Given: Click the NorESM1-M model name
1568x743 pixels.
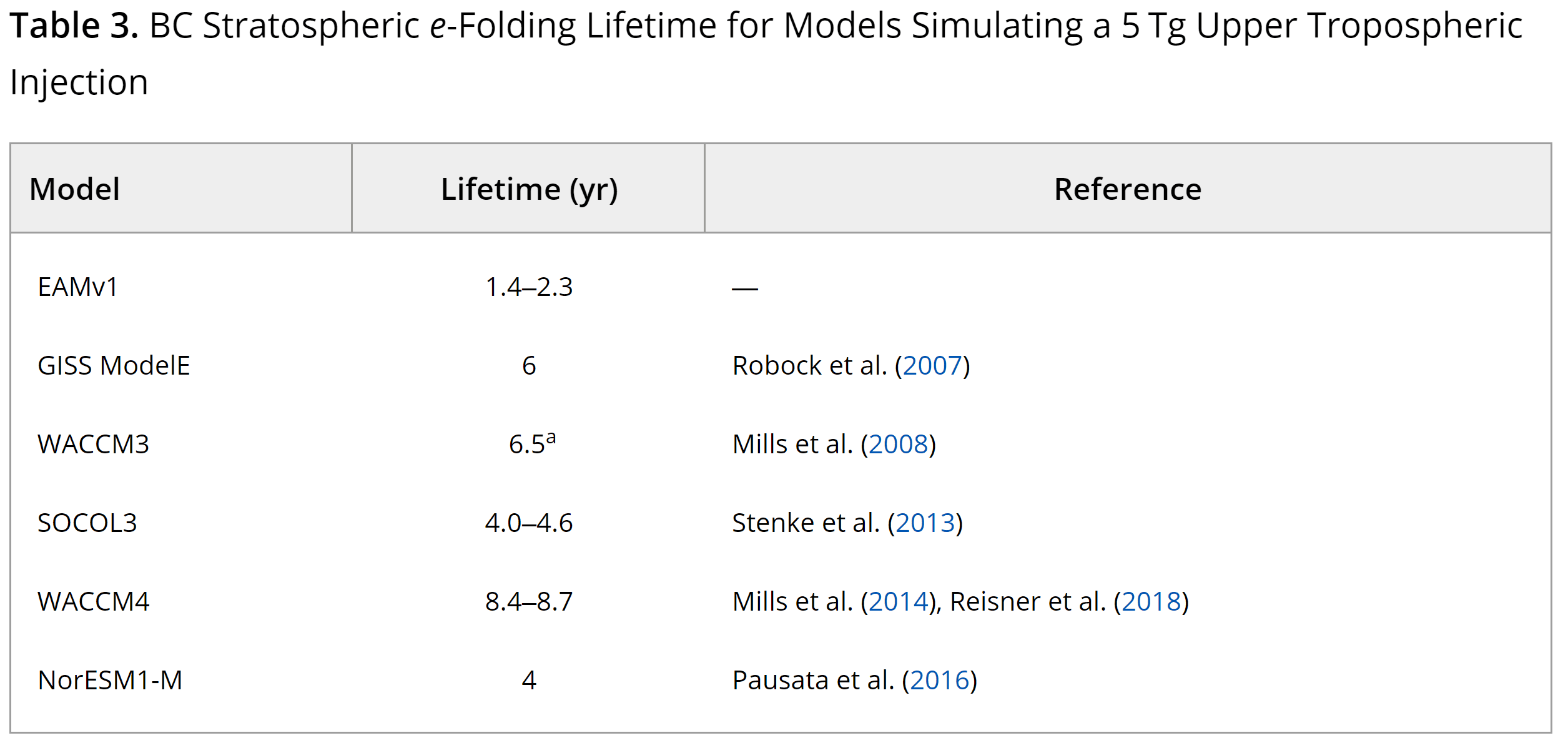Looking at the screenshot, I should coord(111,681).
